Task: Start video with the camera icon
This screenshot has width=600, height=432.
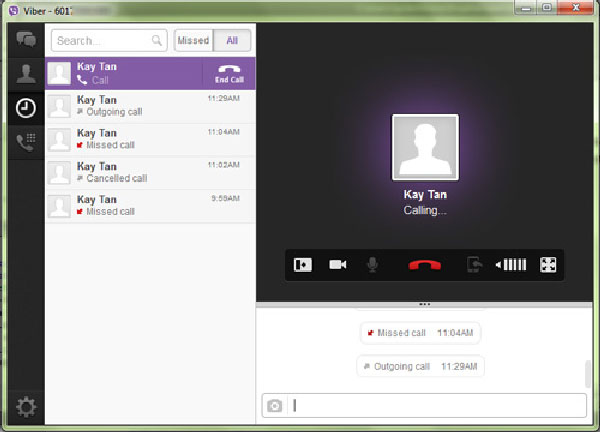Action: pos(338,265)
